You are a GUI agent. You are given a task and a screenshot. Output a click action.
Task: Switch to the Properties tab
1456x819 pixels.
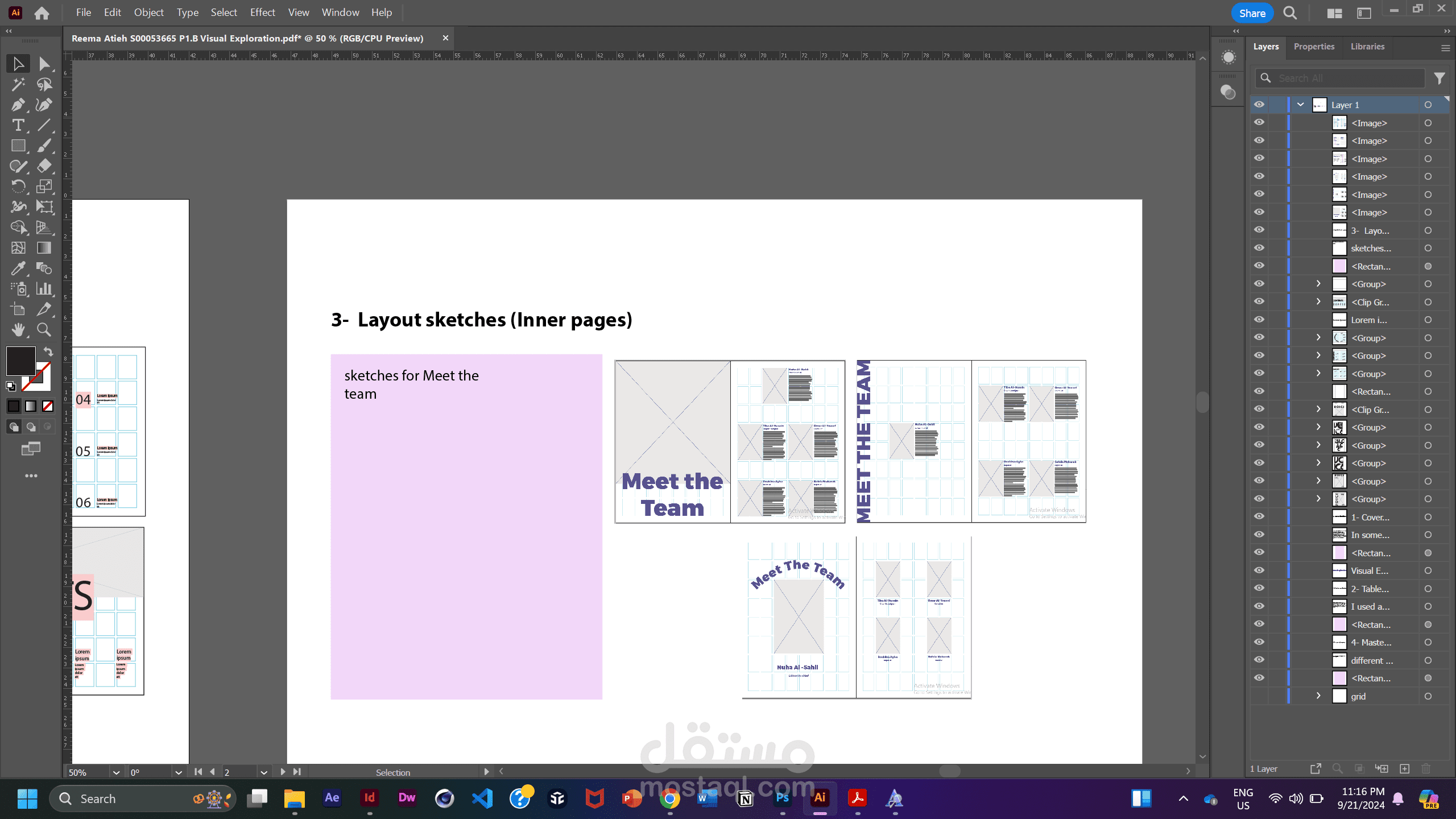[x=1313, y=47]
